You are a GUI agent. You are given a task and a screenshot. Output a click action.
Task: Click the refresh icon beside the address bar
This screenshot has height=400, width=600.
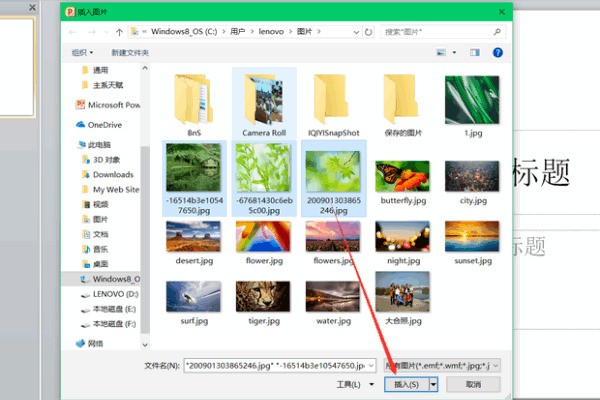click(368, 31)
